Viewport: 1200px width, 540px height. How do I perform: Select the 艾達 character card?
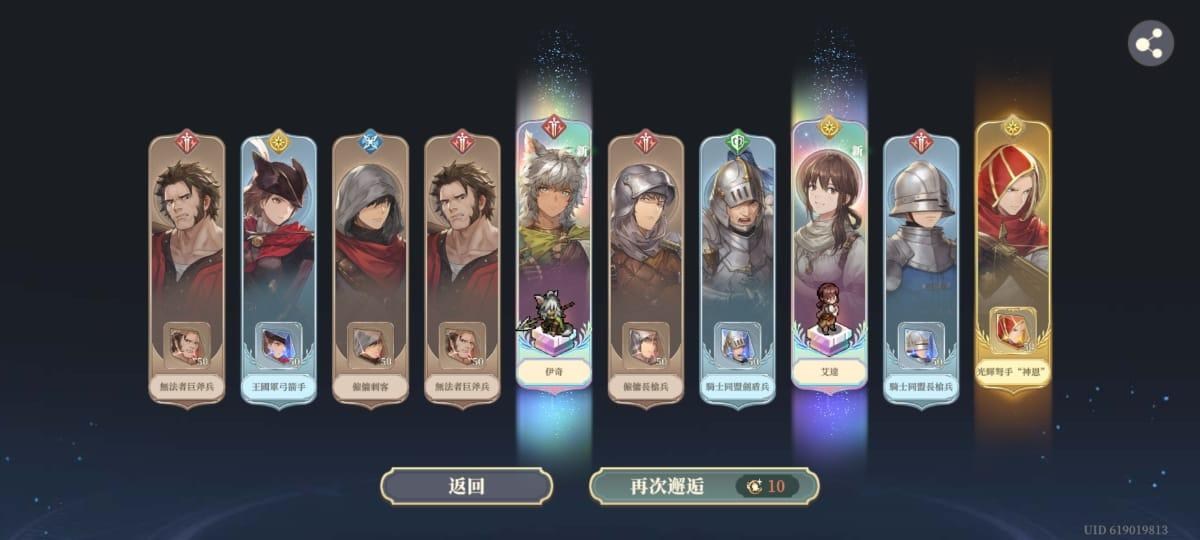(829, 256)
